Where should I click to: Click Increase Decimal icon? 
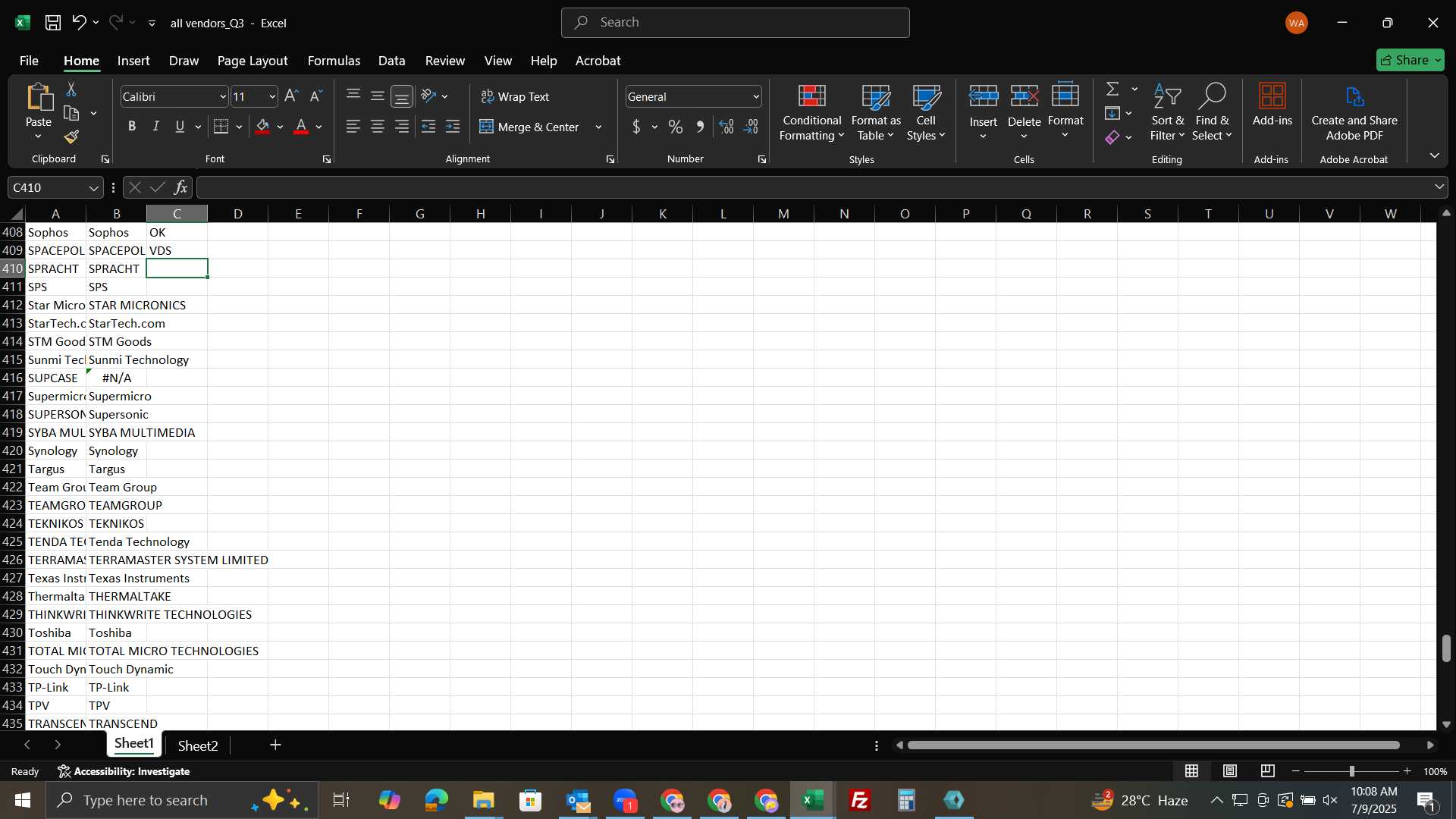(x=726, y=127)
